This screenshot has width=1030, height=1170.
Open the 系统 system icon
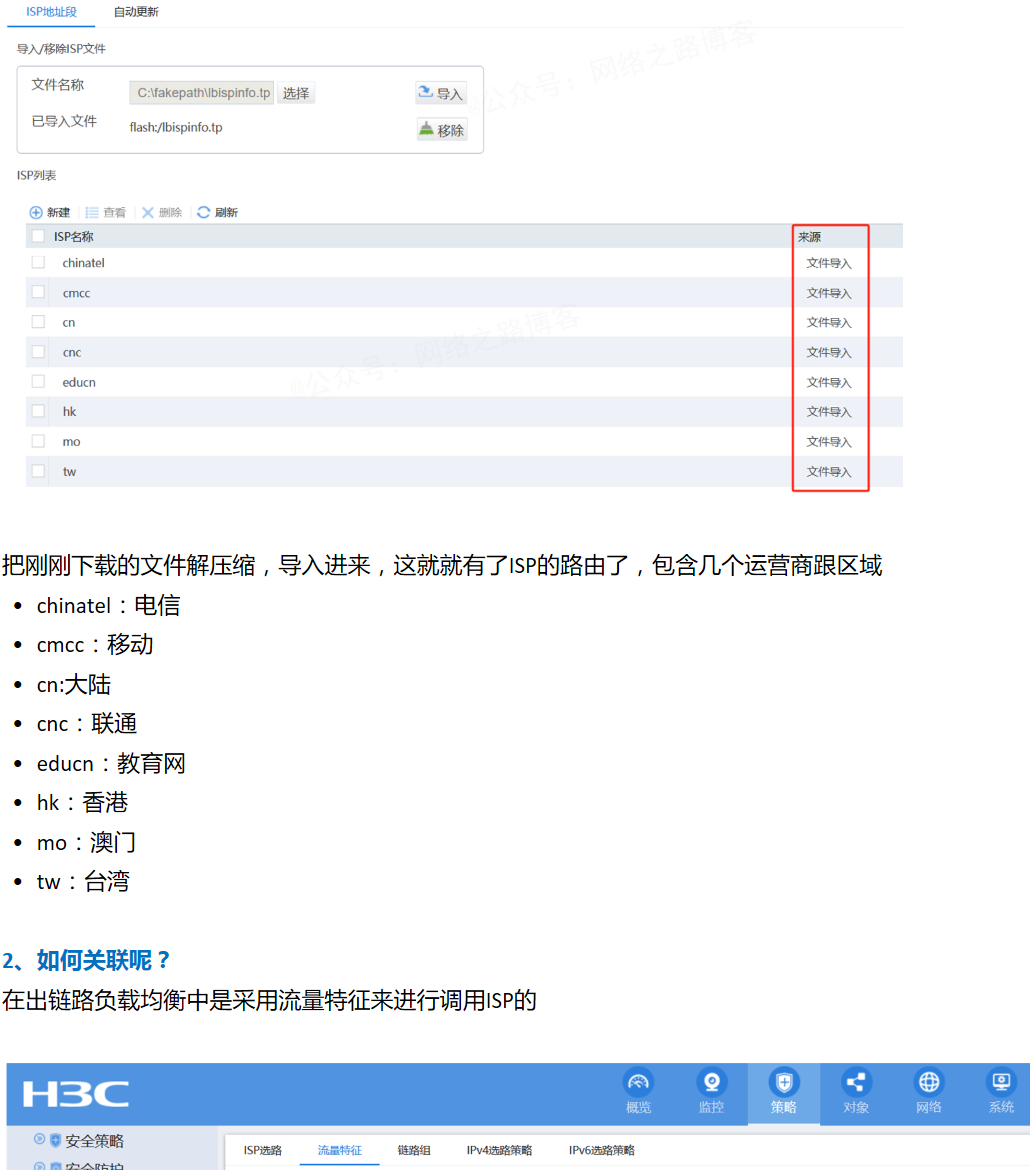point(1002,1083)
